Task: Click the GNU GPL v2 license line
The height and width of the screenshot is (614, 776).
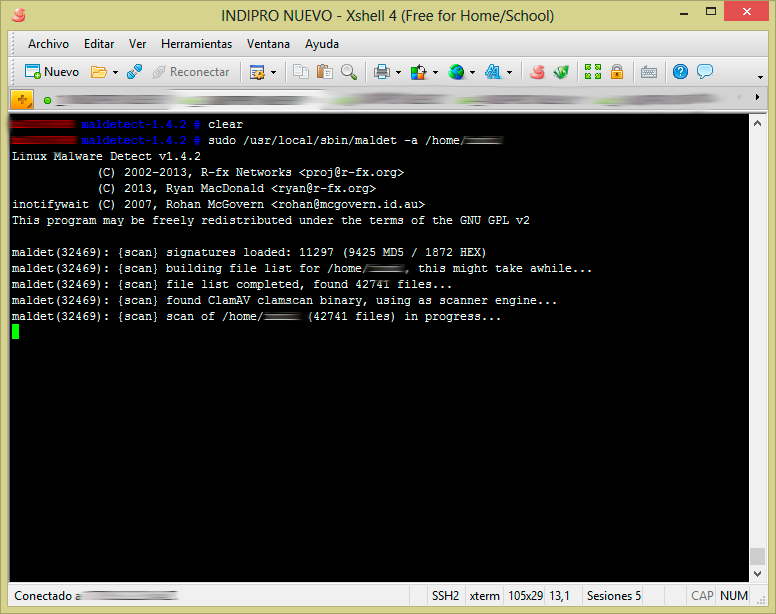Action: point(271,220)
